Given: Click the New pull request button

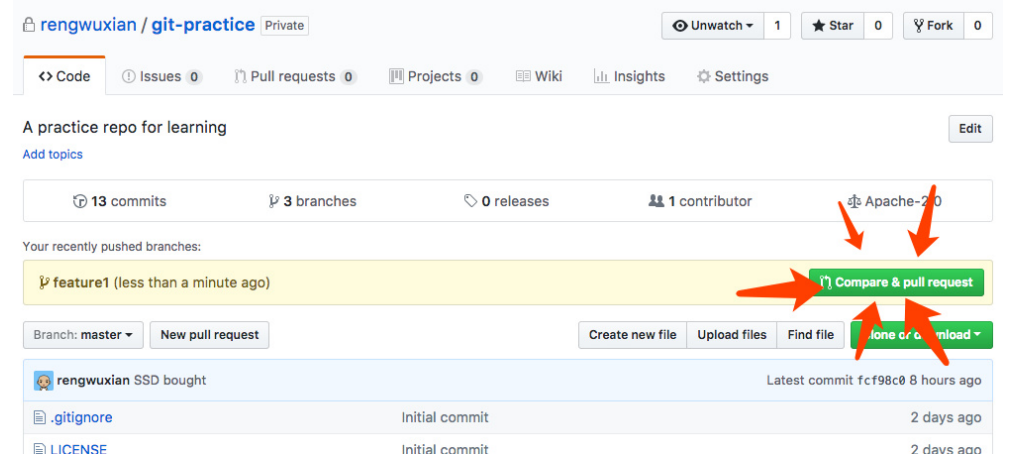Looking at the screenshot, I should [x=209, y=335].
